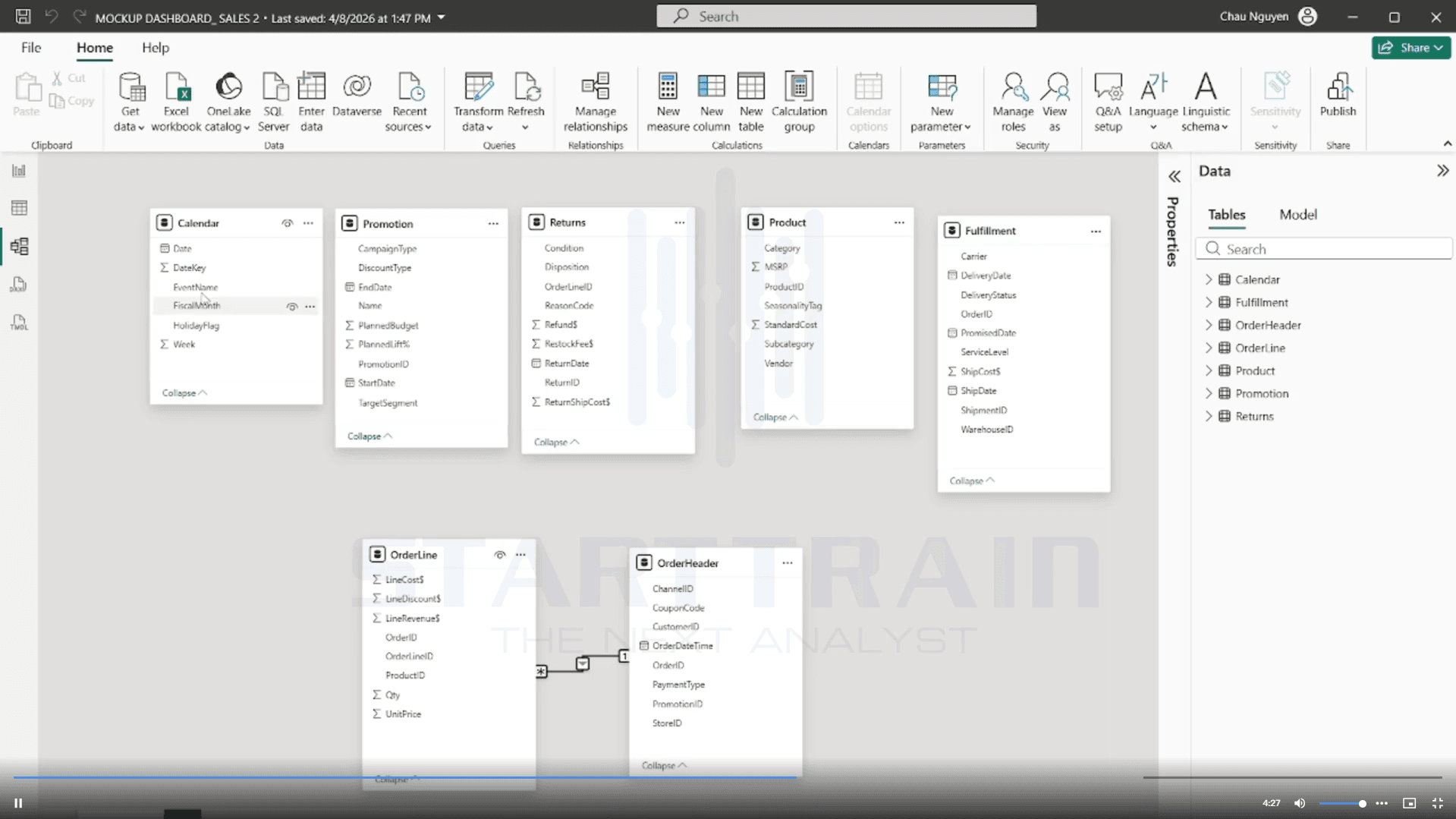Image resolution: width=1456 pixels, height=819 pixels.
Task: Open the OneLake catalog
Action: 228,102
